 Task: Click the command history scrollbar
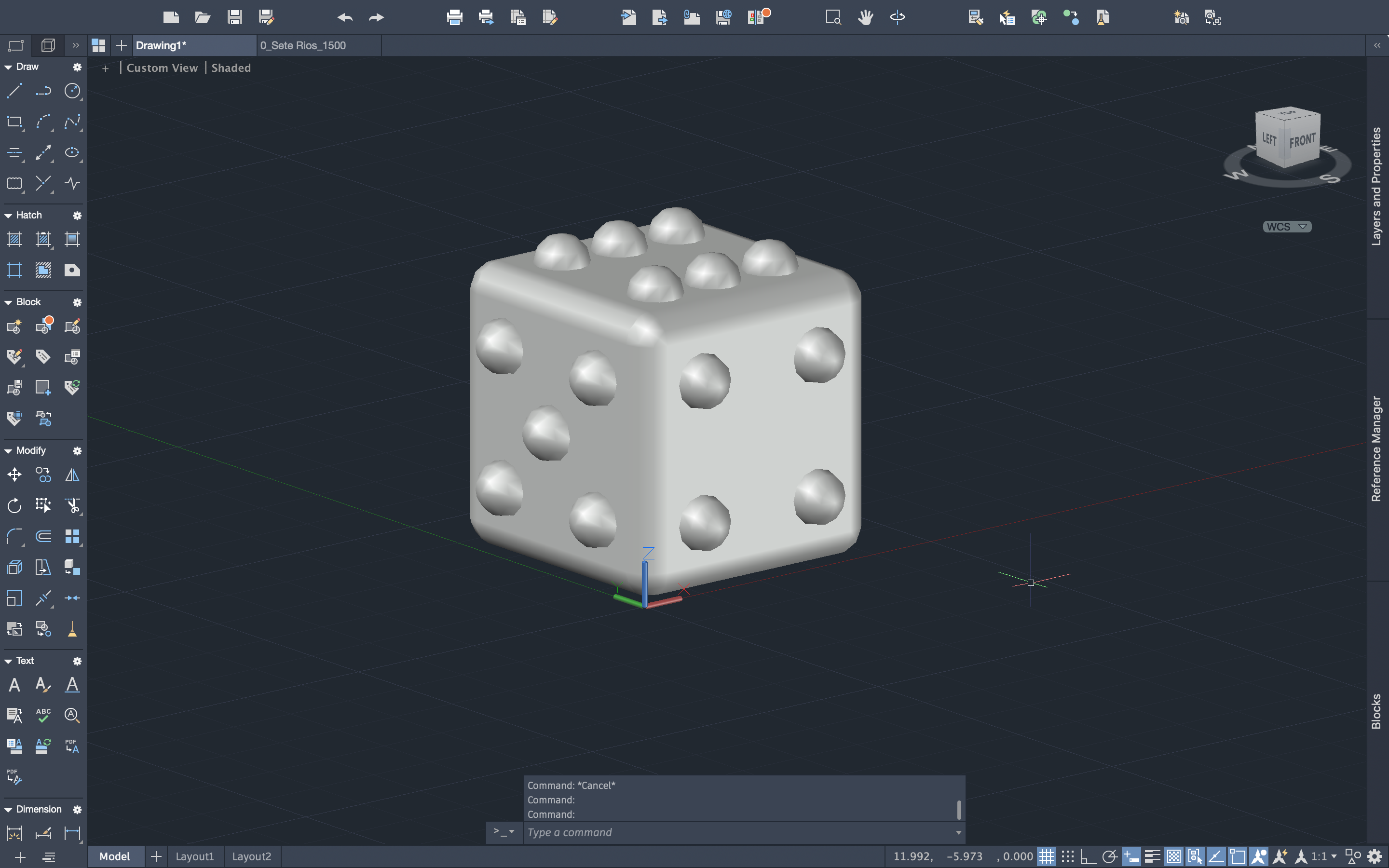959,810
